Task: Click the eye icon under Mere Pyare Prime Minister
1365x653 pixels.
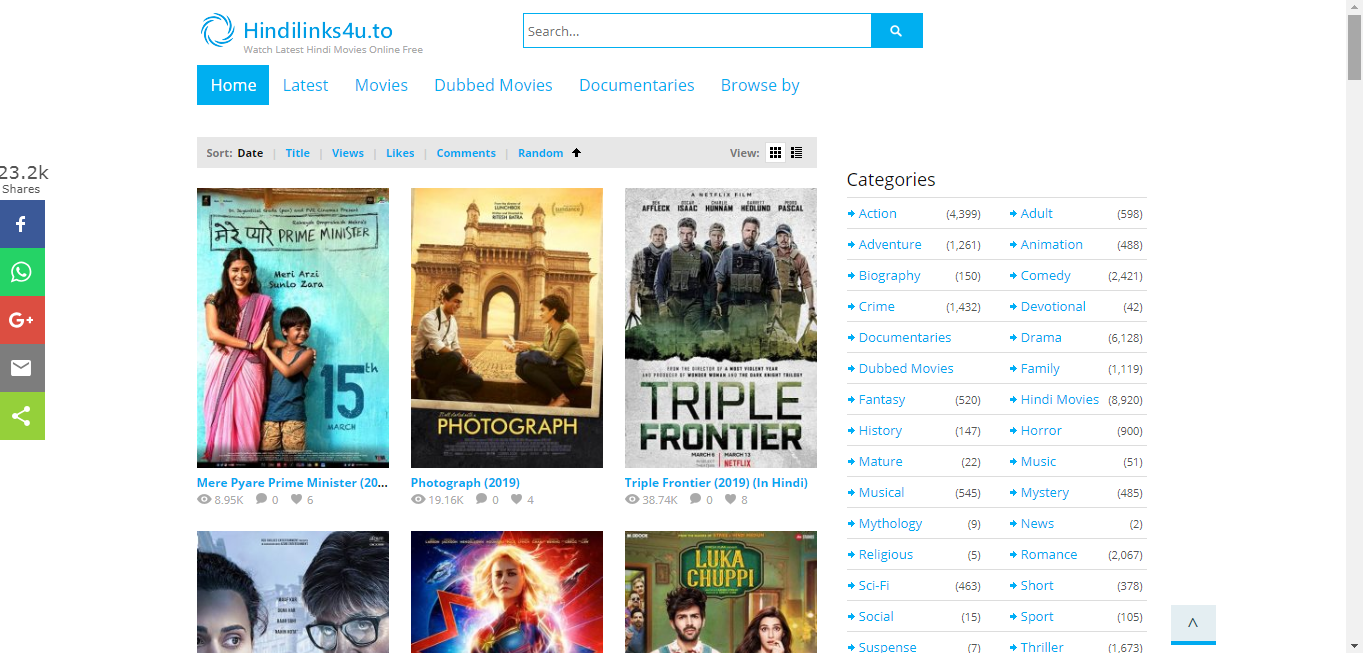Action: [204, 499]
